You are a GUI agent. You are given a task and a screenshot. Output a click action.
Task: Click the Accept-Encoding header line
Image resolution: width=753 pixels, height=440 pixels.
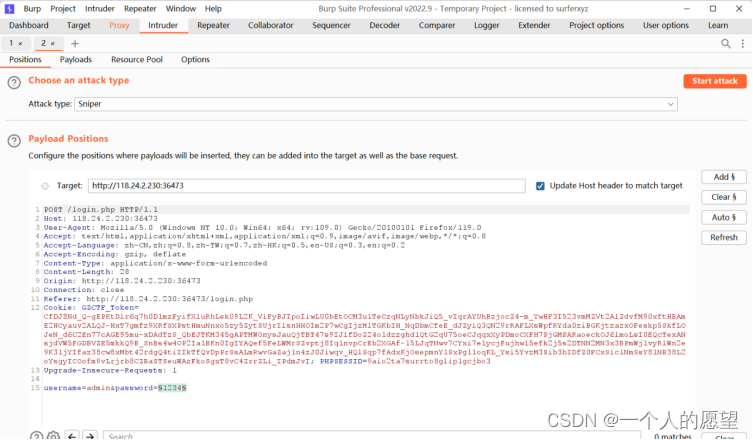pos(114,255)
